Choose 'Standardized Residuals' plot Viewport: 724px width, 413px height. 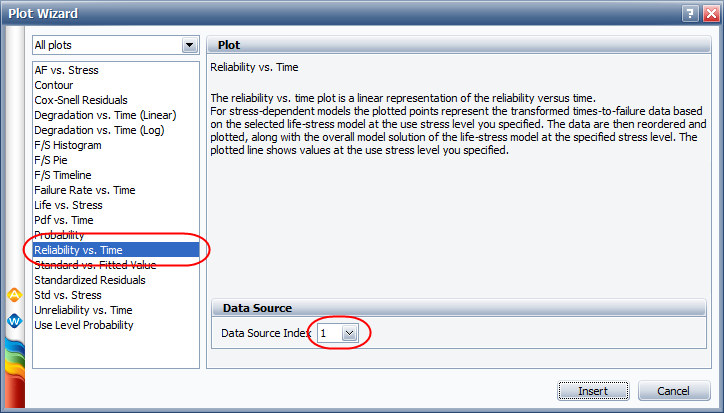click(x=90, y=280)
